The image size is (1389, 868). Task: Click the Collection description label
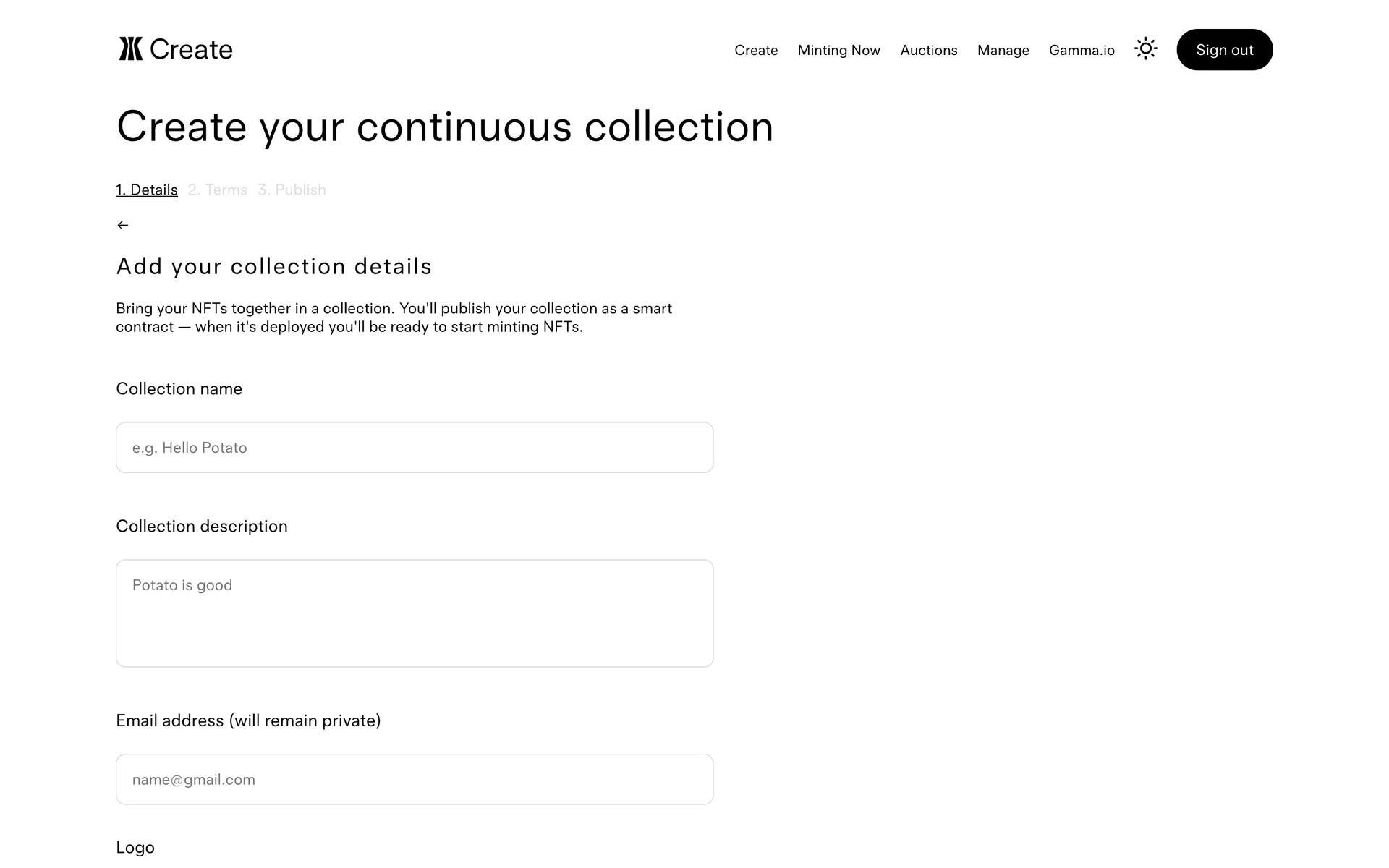pyautogui.click(x=202, y=527)
